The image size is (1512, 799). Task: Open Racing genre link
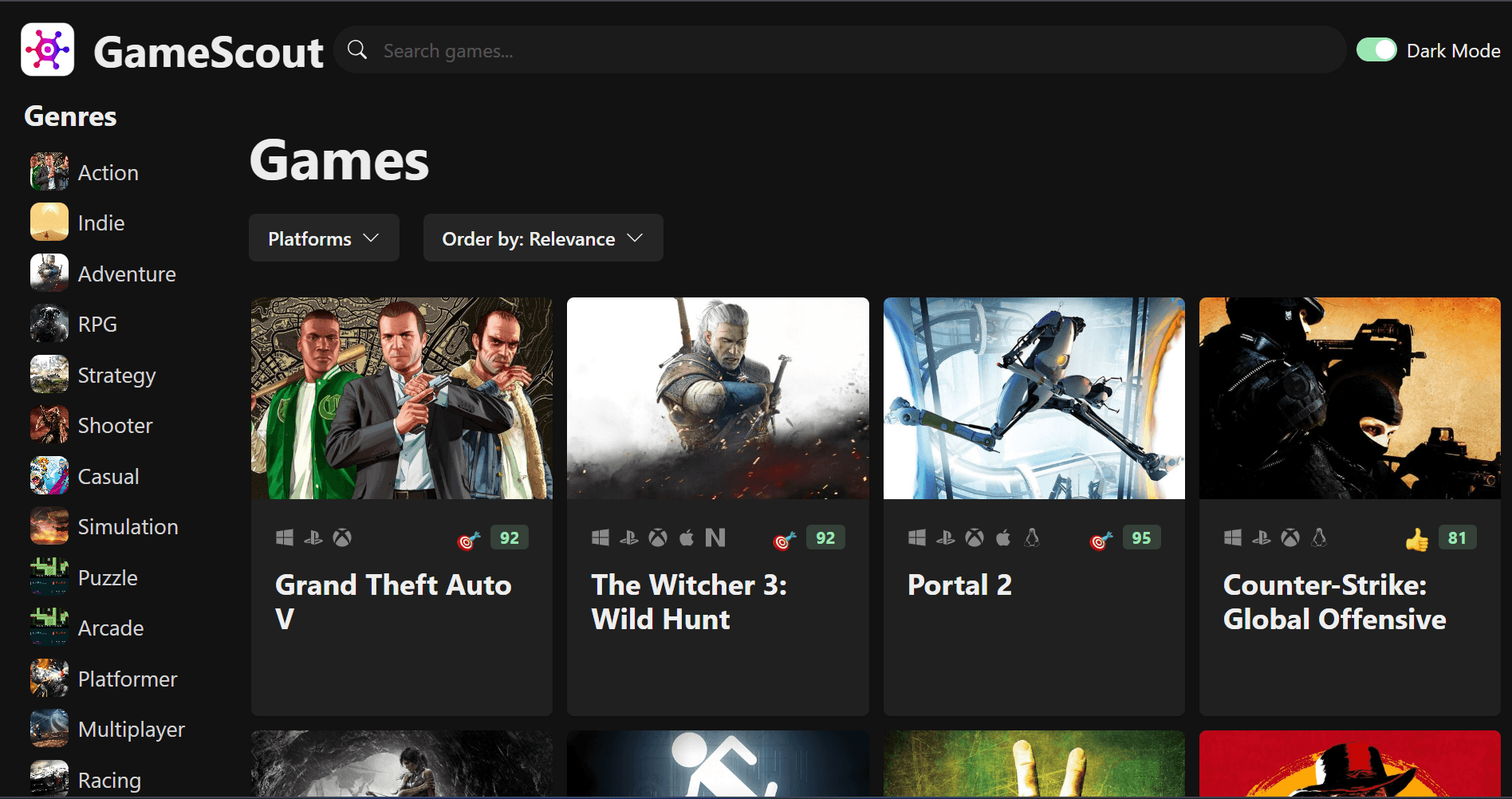point(109,781)
